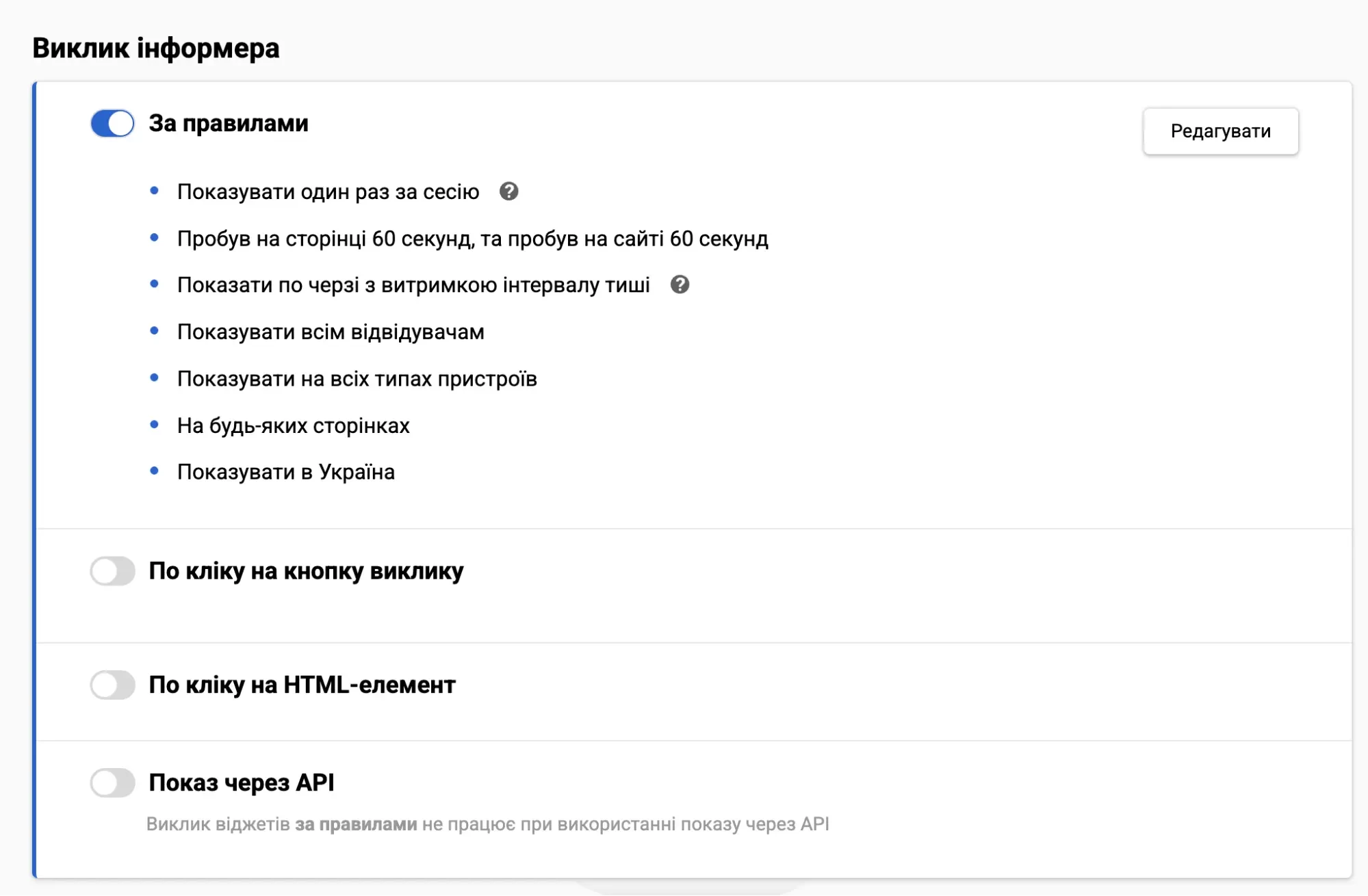Viewport: 1368px width, 896px height.
Task: Click rule 'Показати по черзі з витримкою інтервалу тиші'
Action: (413, 285)
